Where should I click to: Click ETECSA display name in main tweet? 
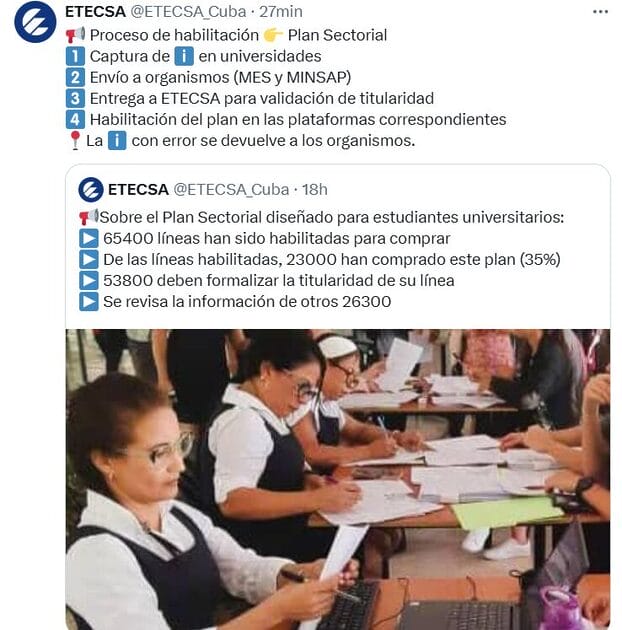pyautogui.click(x=95, y=12)
